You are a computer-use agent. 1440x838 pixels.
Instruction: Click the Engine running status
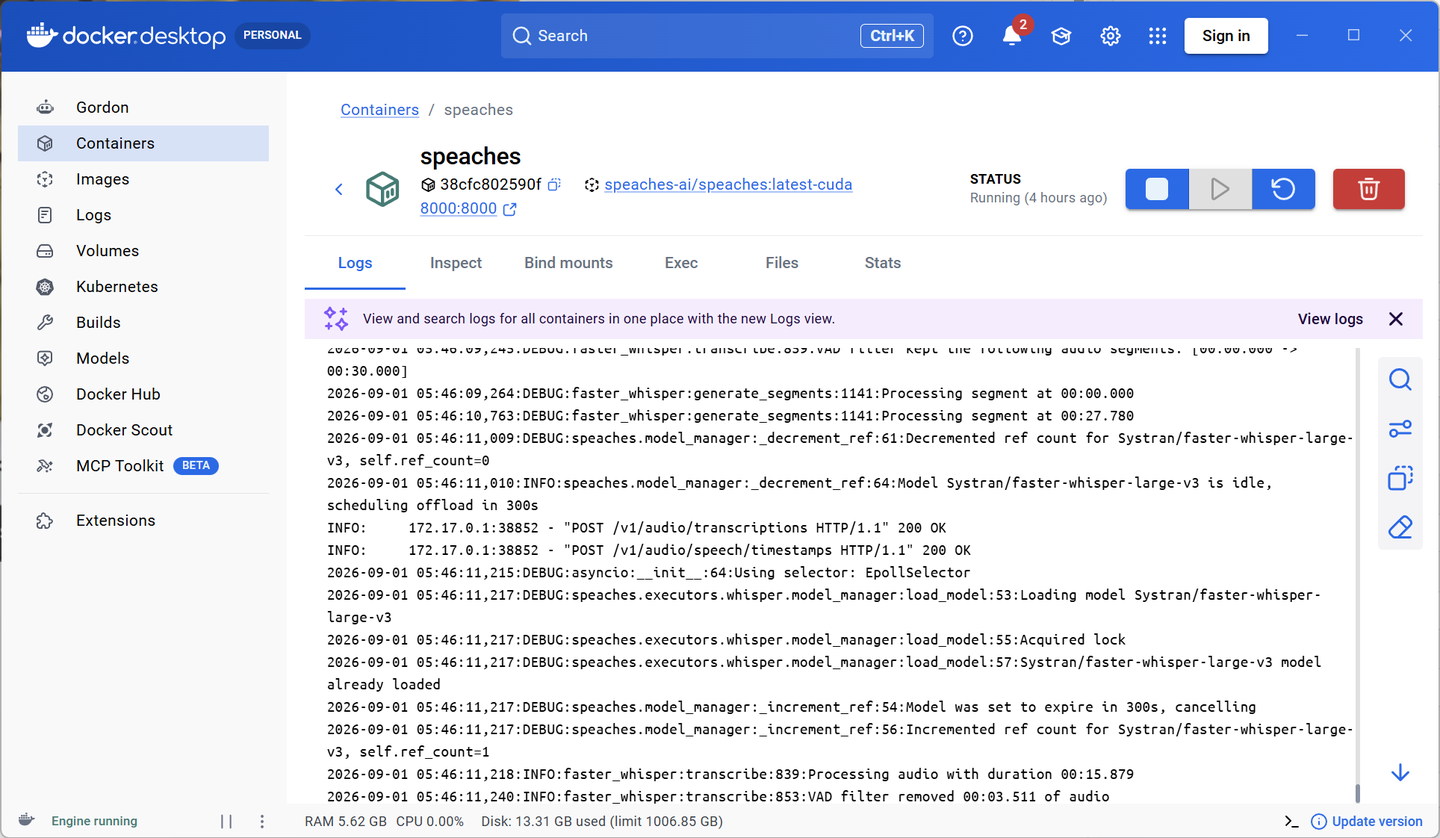[95, 821]
